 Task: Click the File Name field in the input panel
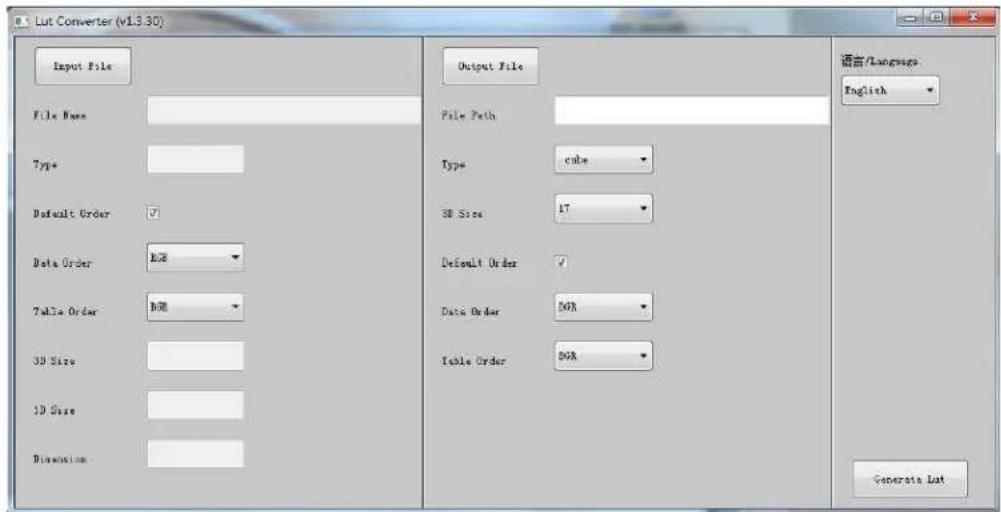284,110
